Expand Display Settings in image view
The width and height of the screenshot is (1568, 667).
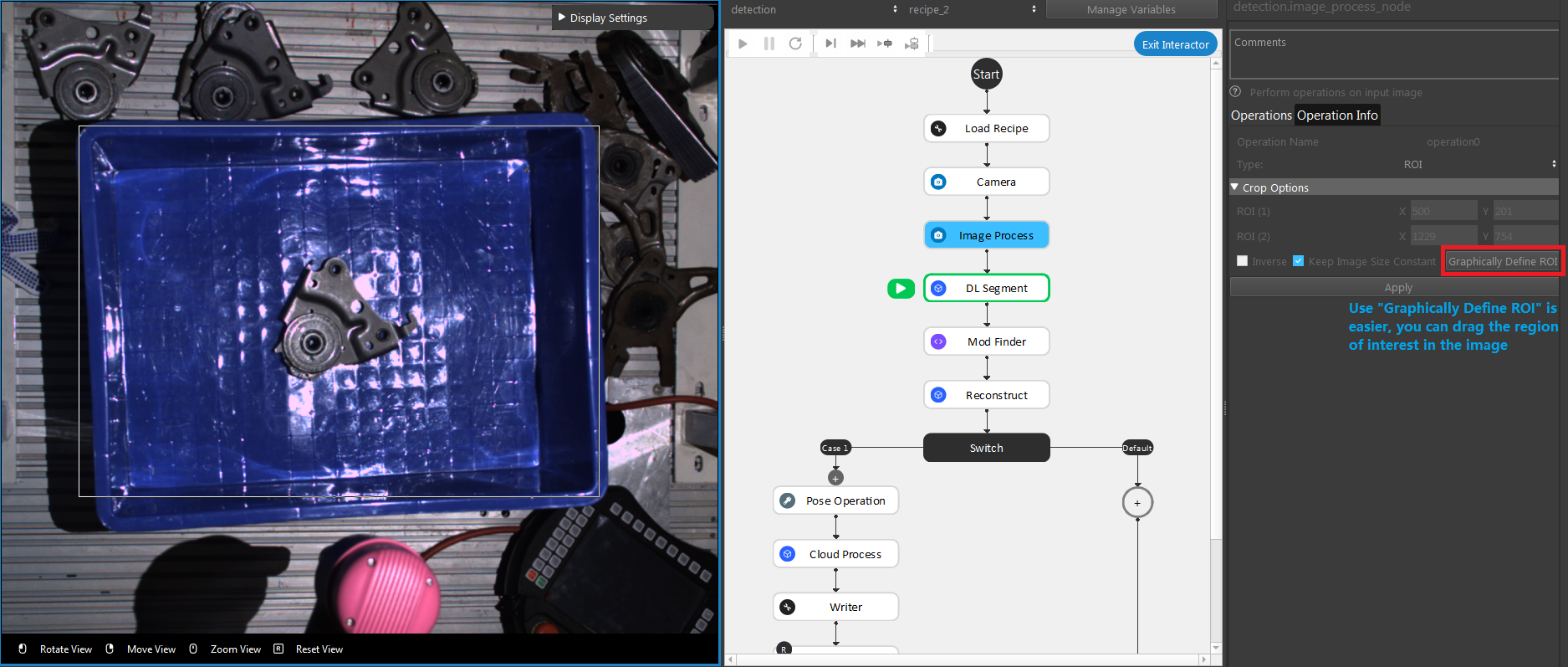tap(633, 18)
